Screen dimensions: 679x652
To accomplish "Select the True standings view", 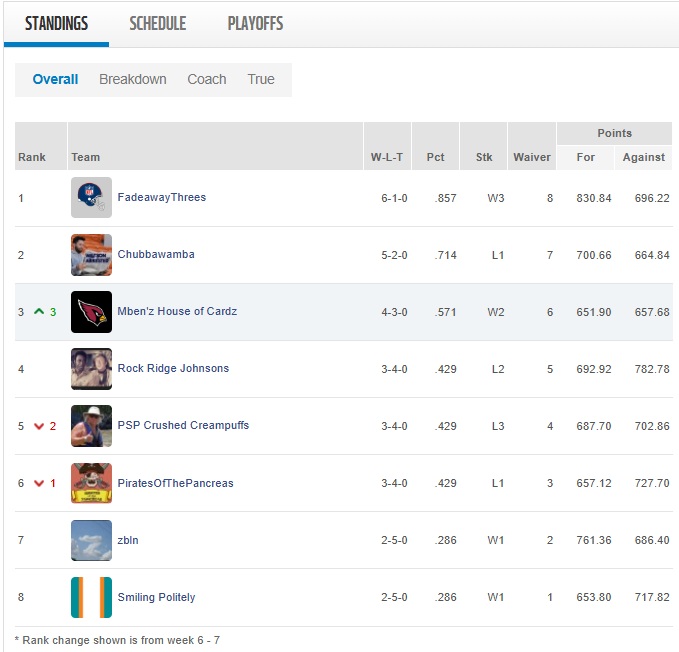I will pyautogui.click(x=261, y=80).
